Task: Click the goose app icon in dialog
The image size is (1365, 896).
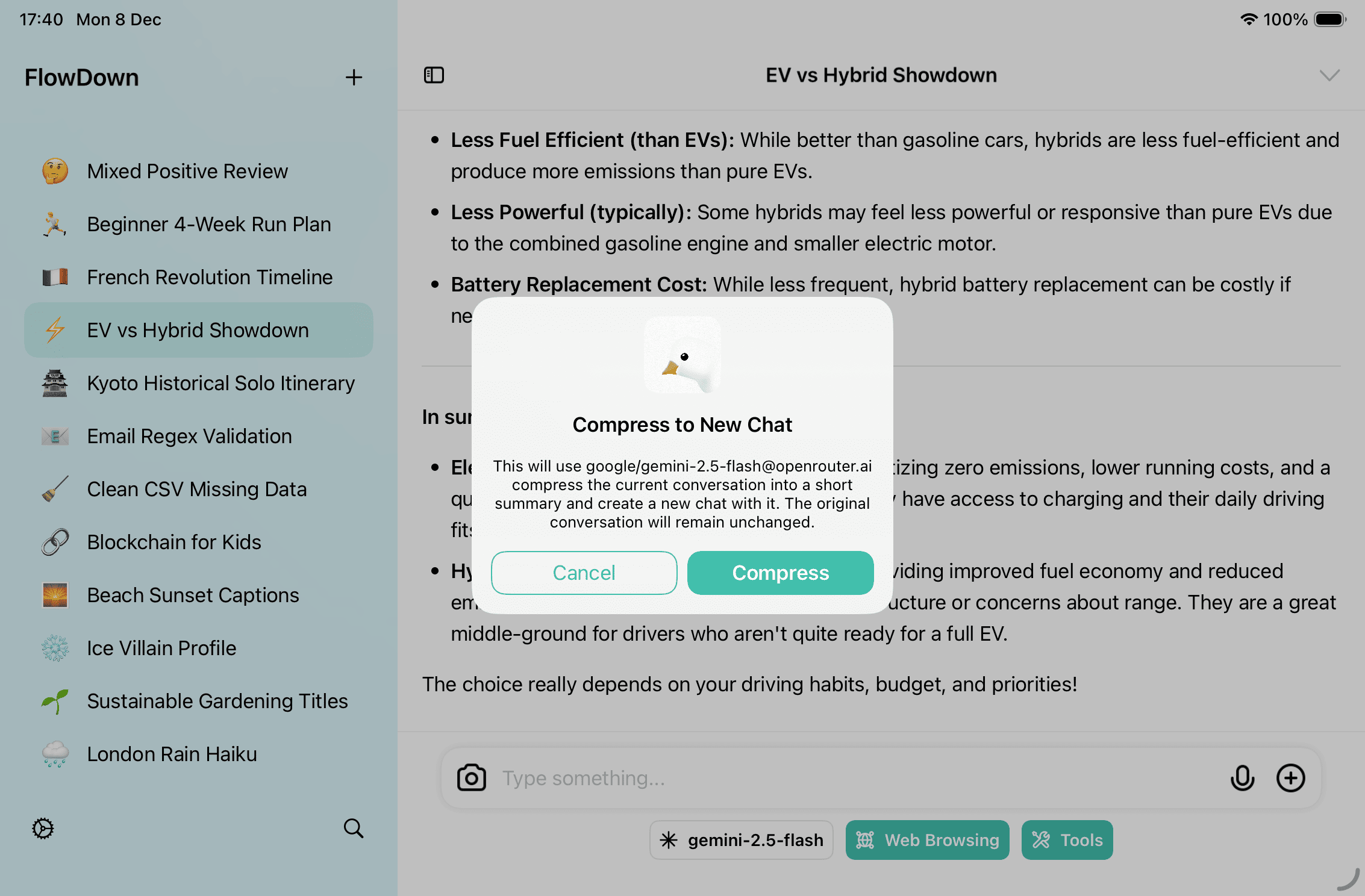Action: [x=682, y=355]
